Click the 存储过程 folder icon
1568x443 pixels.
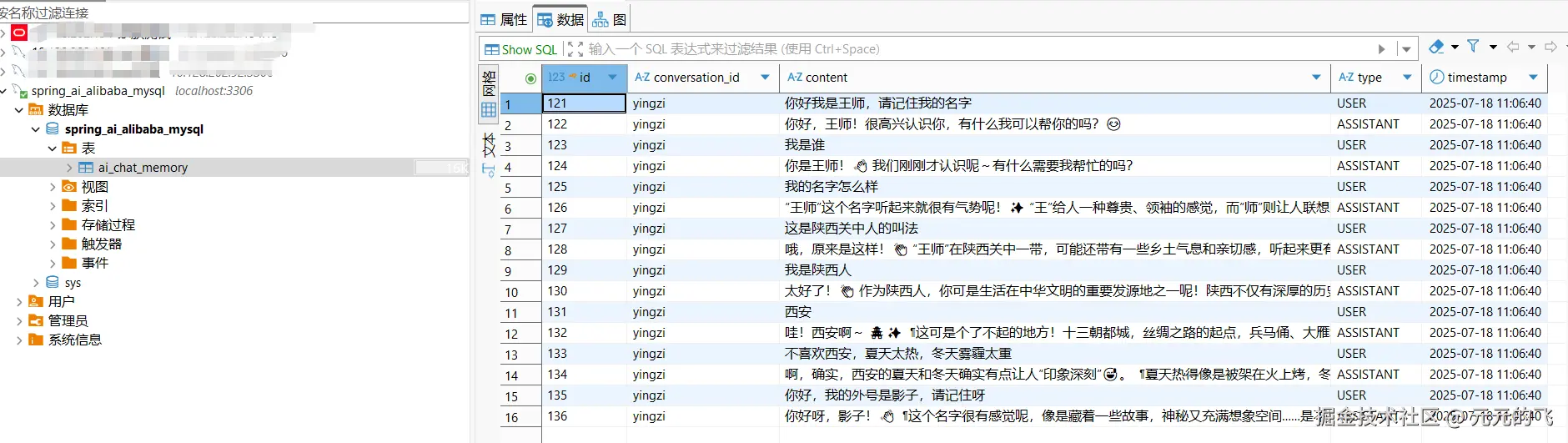pos(69,224)
